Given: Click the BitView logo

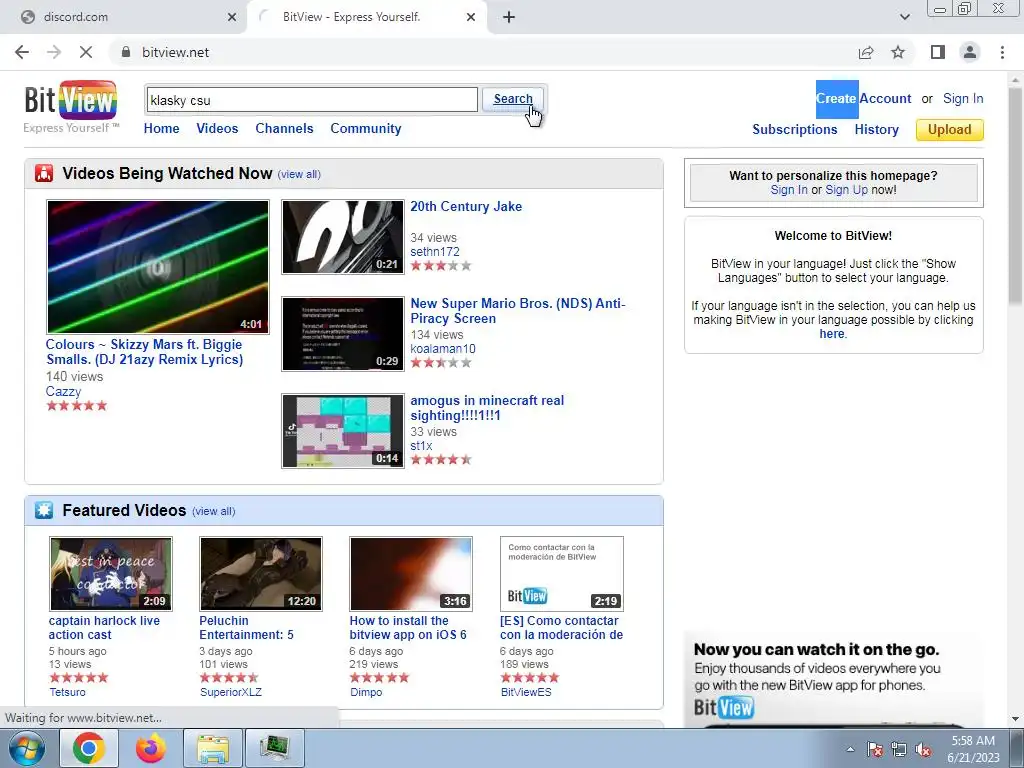Looking at the screenshot, I should pos(71,100).
